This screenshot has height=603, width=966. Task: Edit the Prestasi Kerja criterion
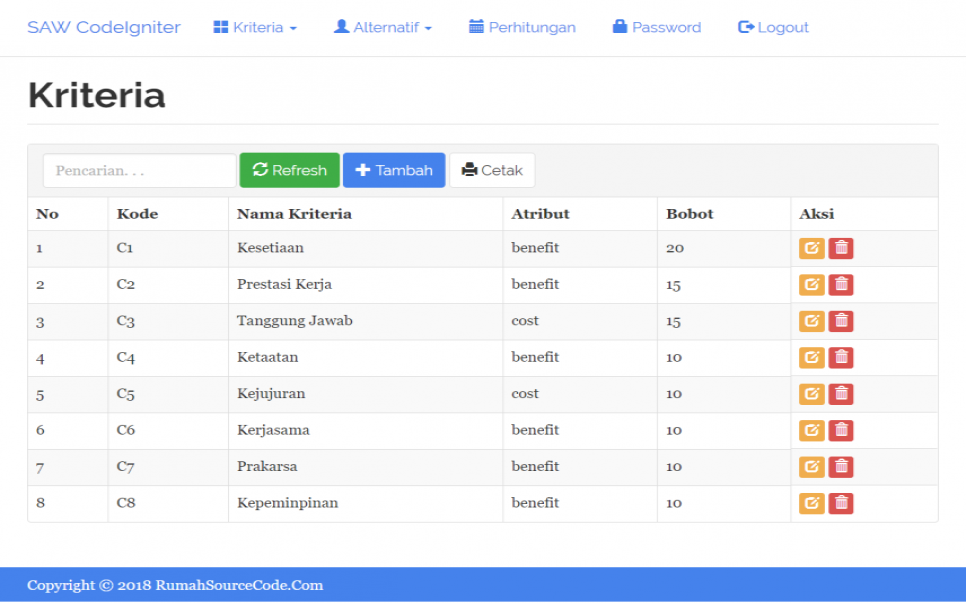811,285
